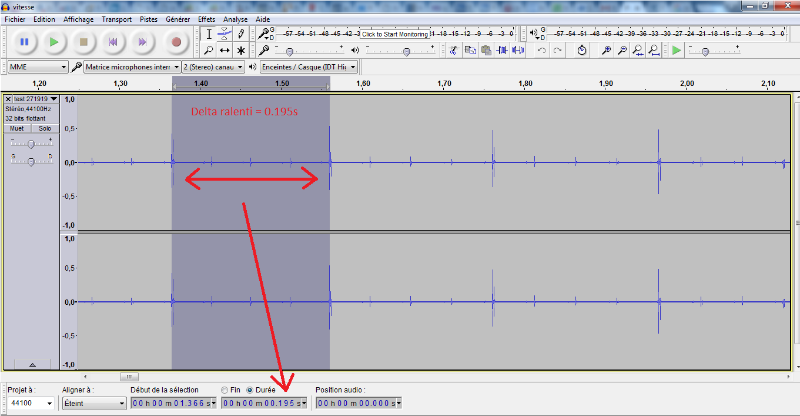Screen dimensions: 800x416
Task: Click the Zoom In icon
Action: click(606, 50)
